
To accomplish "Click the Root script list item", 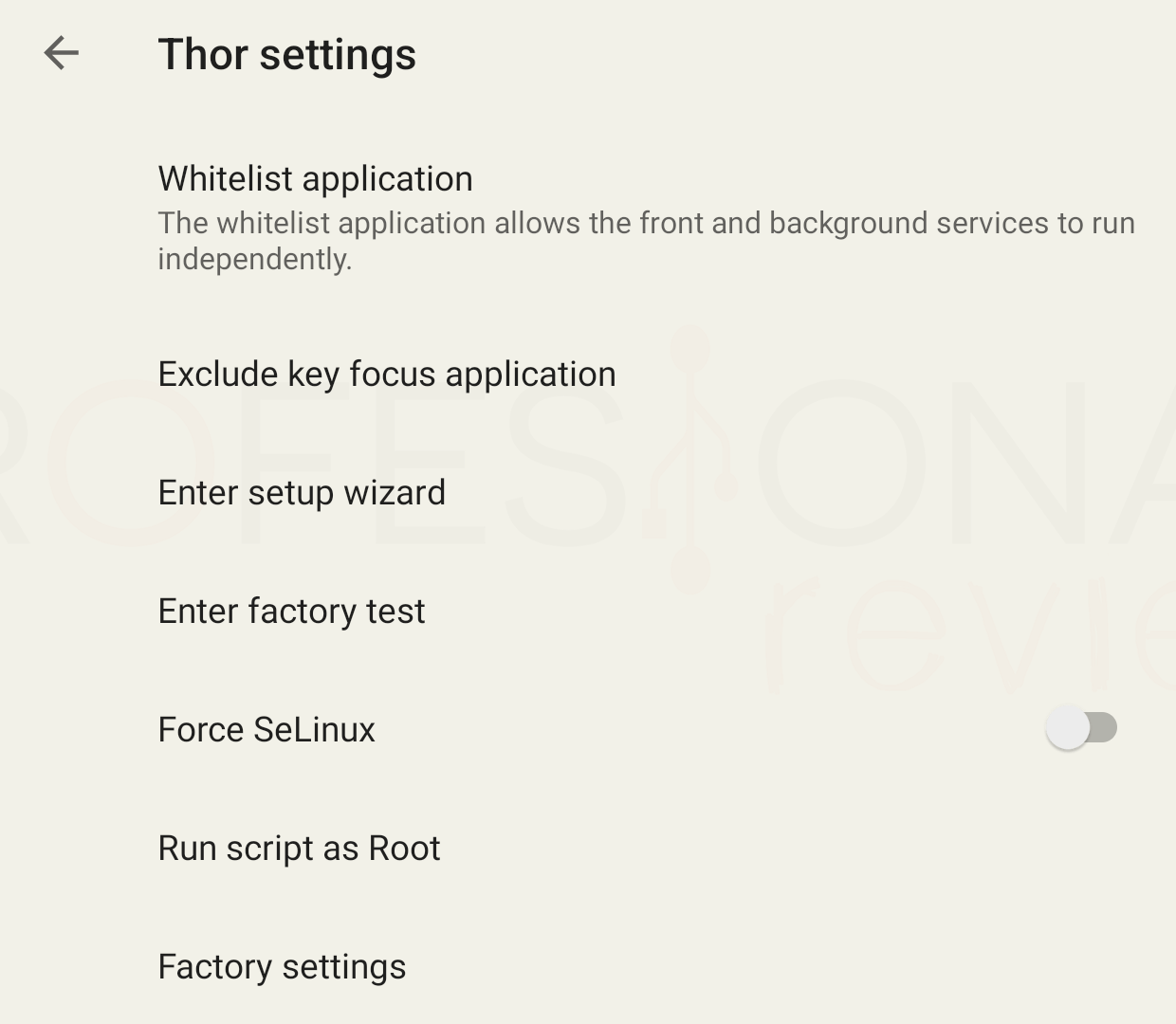I will point(588,849).
